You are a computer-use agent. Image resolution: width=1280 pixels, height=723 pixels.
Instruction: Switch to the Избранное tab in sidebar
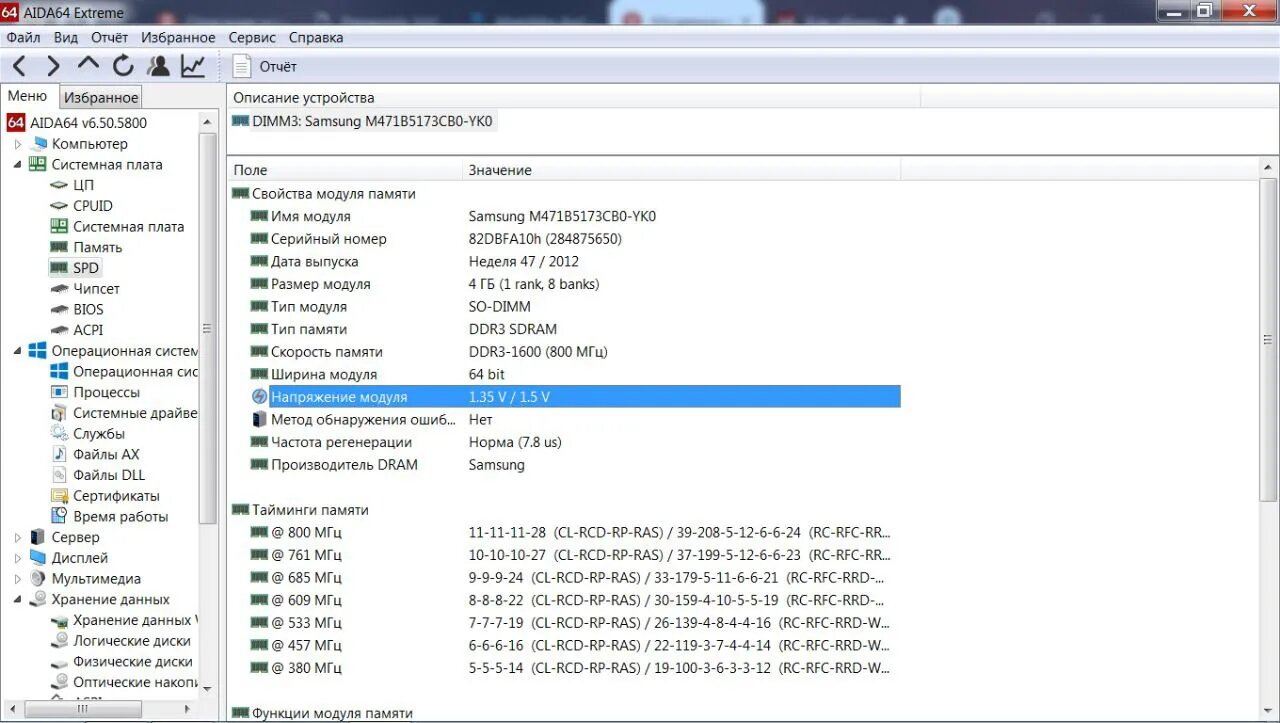pyautogui.click(x=101, y=97)
